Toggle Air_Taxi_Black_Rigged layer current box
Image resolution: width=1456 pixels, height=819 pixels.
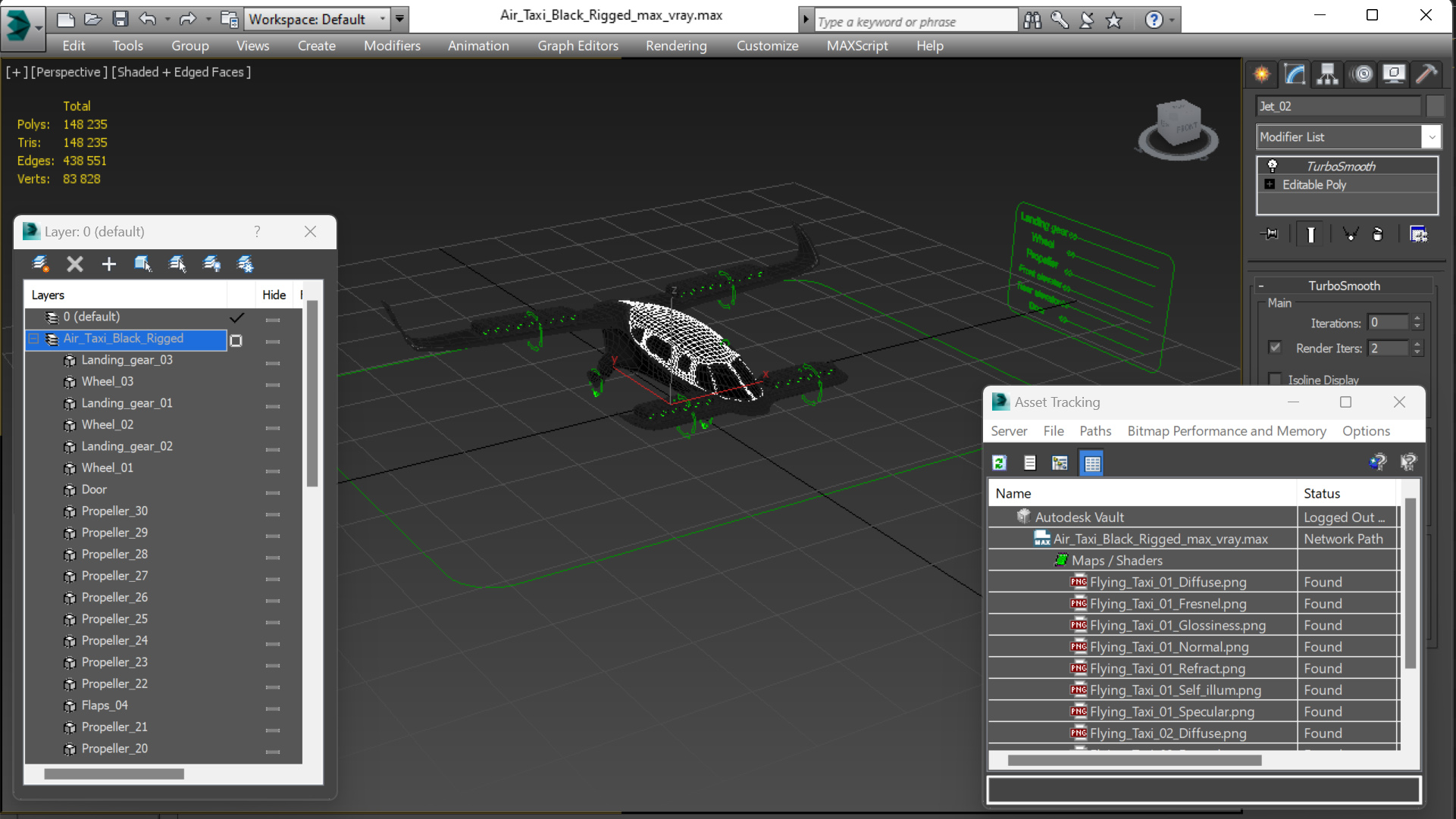click(x=236, y=340)
